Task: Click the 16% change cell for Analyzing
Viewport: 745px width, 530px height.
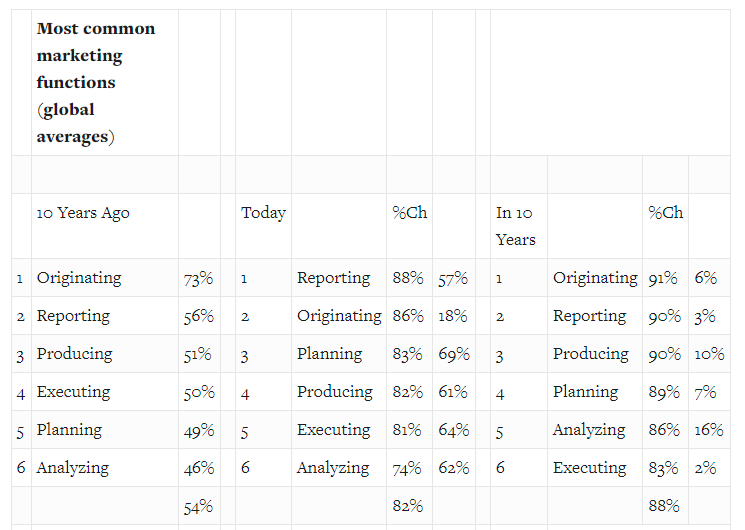Action: 707,431
